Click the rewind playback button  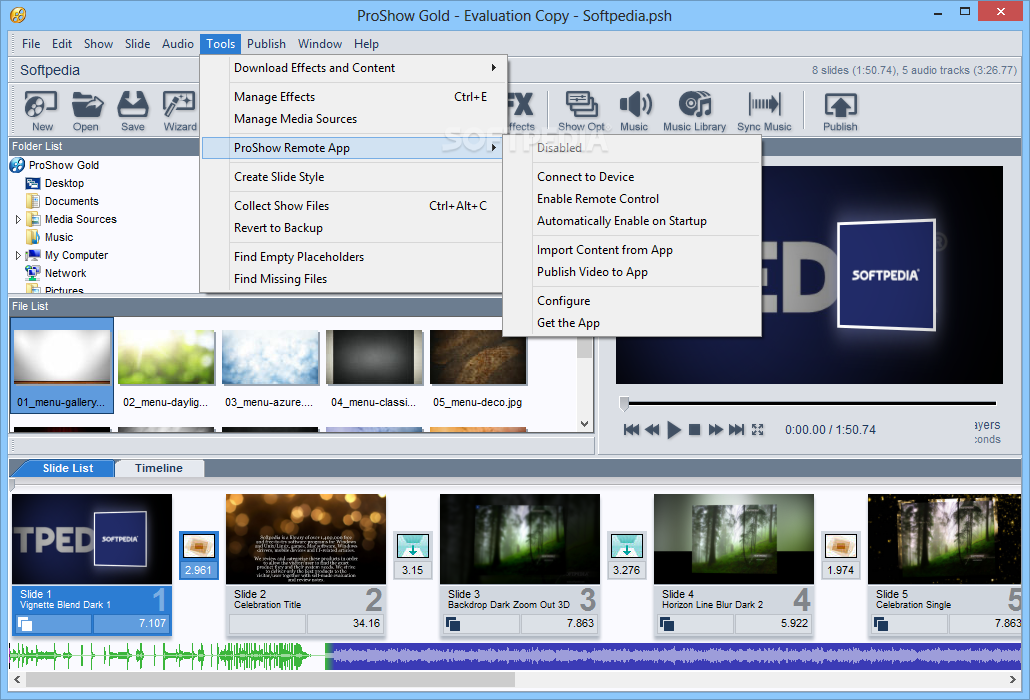coord(652,429)
